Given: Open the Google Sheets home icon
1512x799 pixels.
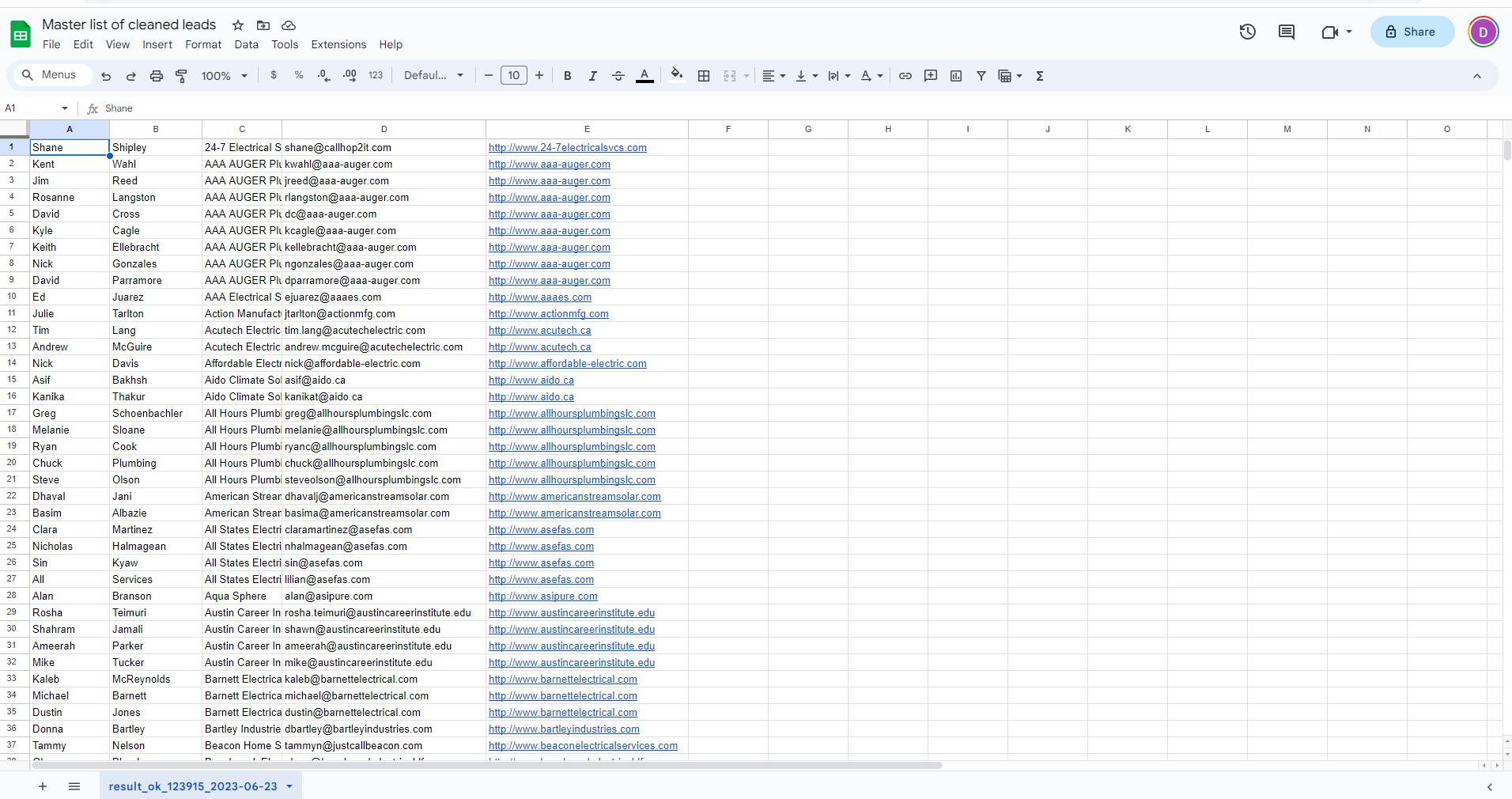Looking at the screenshot, I should pyautogui.click(x=21, y=34).
